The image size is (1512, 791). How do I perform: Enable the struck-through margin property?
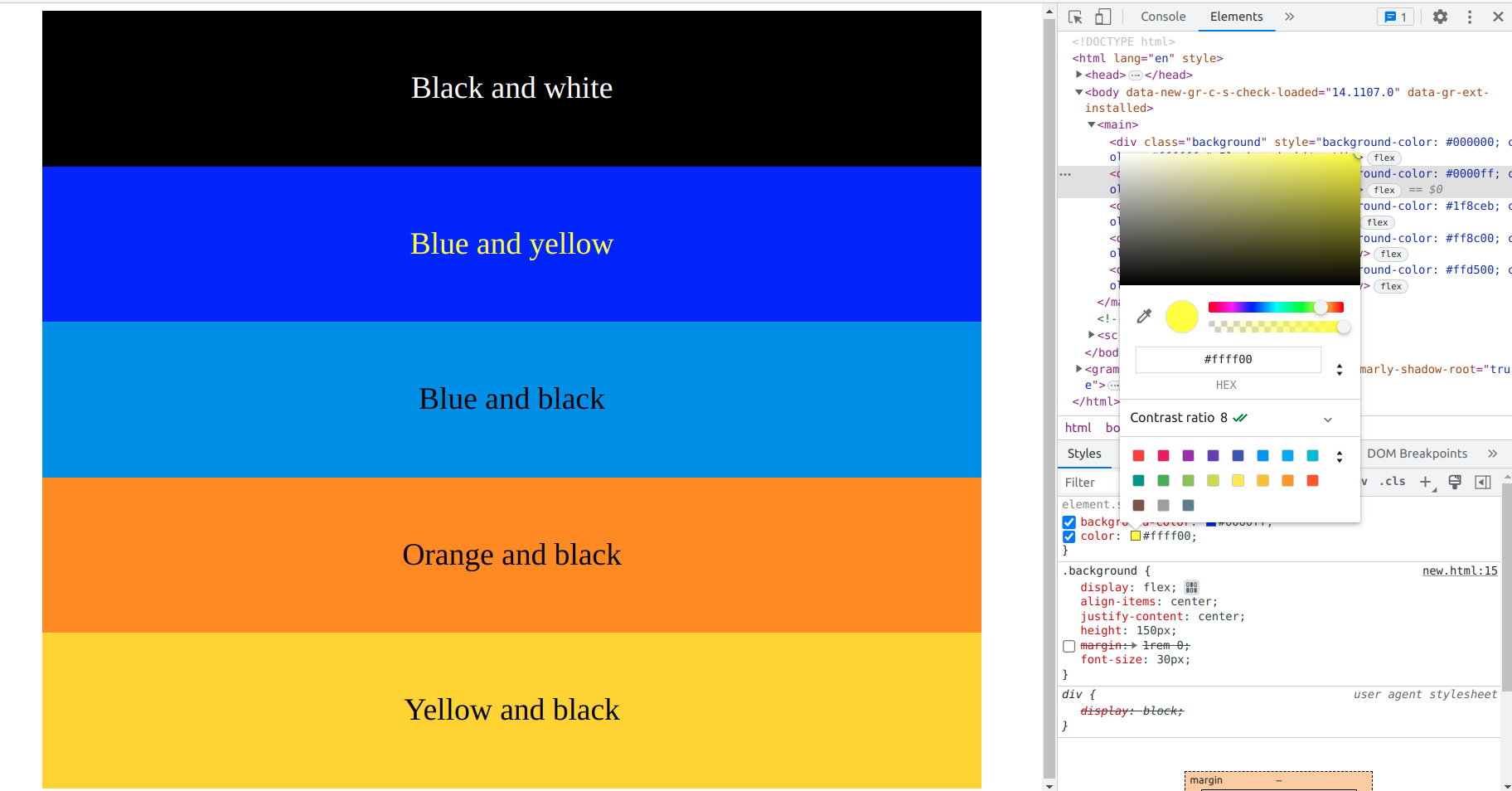pyautogui.click(x=1069, y=646)
